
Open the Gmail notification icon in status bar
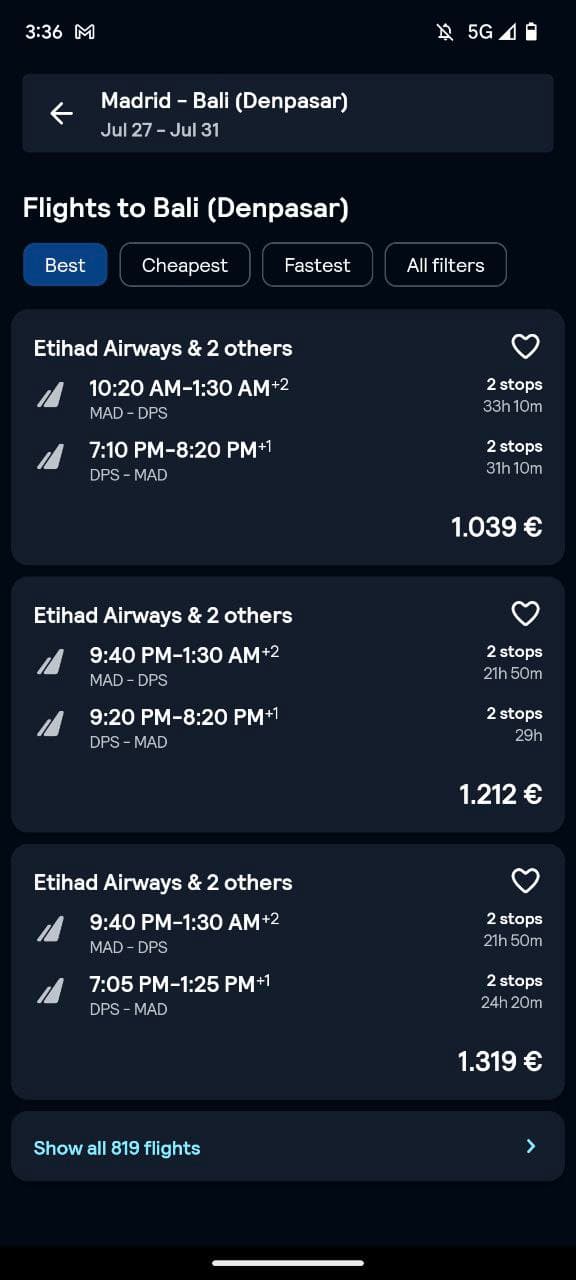click(x=85, y=32)
